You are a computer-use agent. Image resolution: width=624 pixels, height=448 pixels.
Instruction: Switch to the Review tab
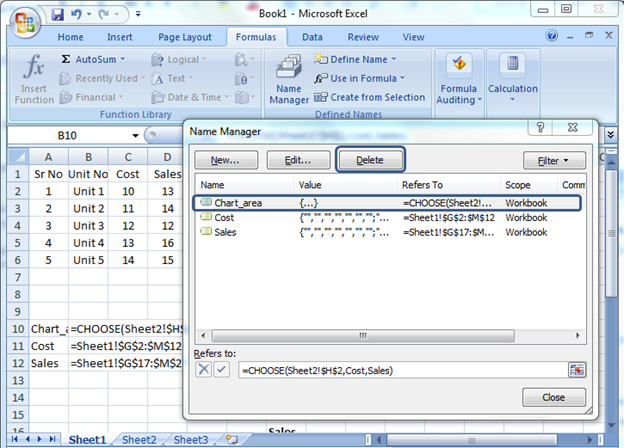point(363,37)
